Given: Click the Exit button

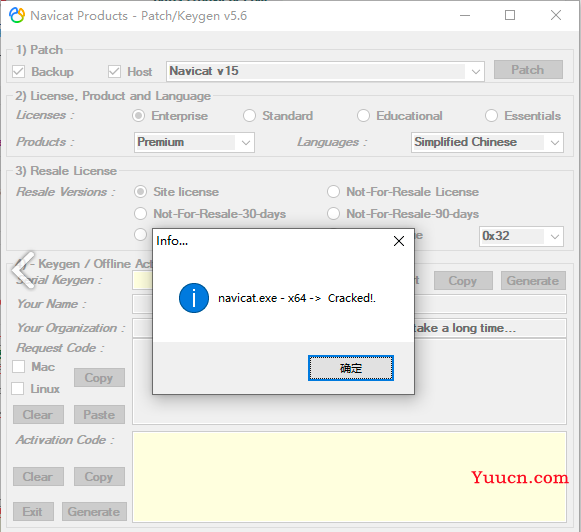Looking at the screenshot, I should tap(33, 512).
